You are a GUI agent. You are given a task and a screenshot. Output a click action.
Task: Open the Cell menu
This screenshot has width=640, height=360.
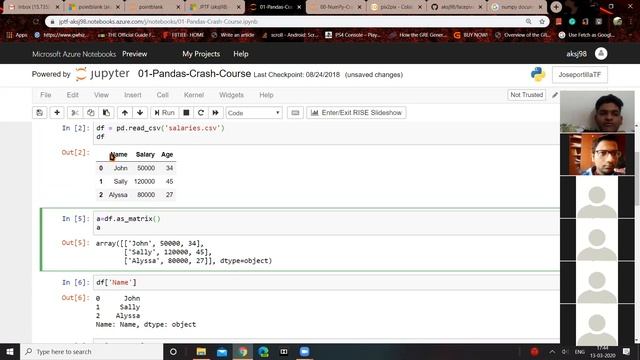(x=162, y=95)
